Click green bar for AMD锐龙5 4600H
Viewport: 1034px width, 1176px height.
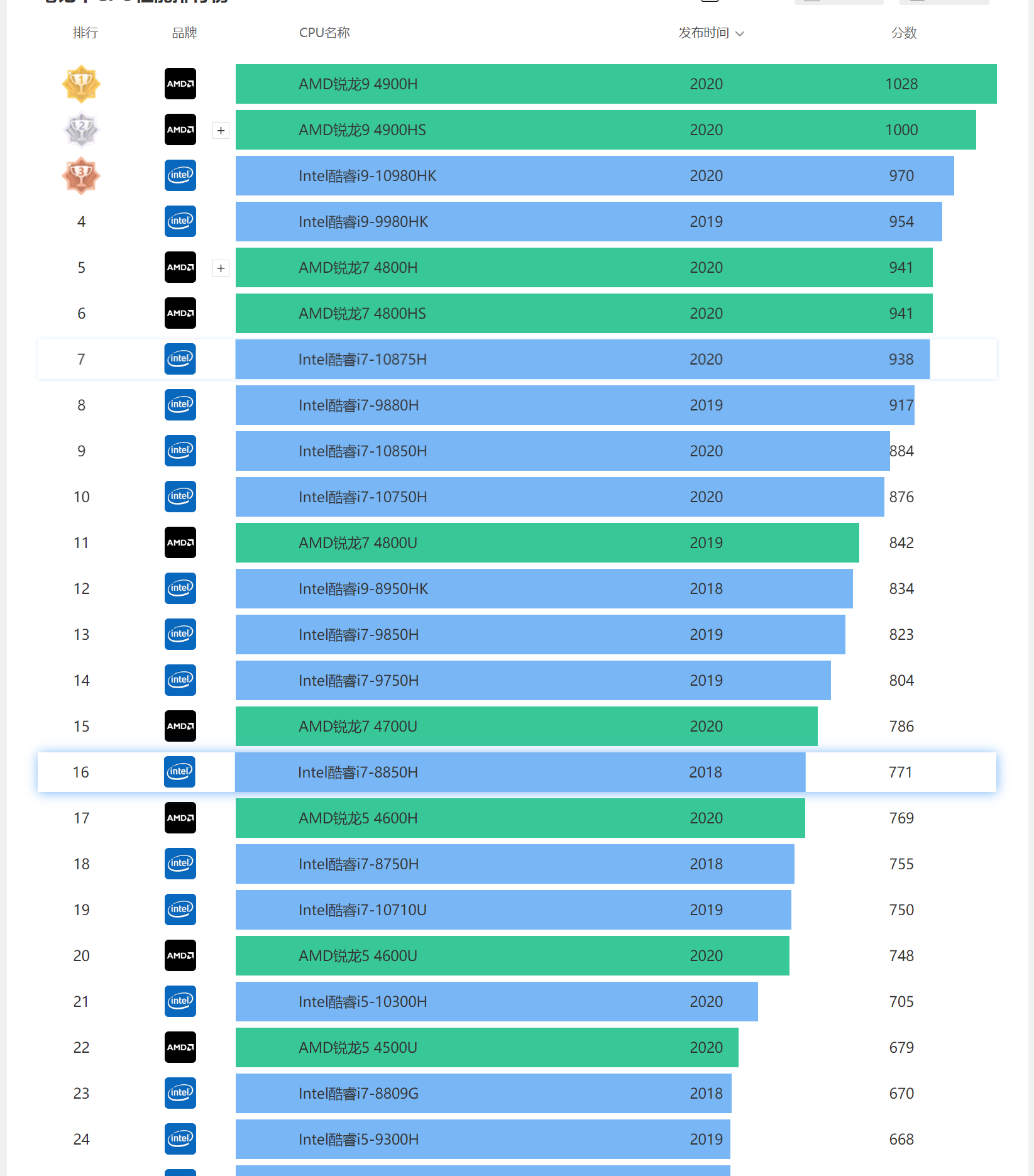(x=520, y=818)
